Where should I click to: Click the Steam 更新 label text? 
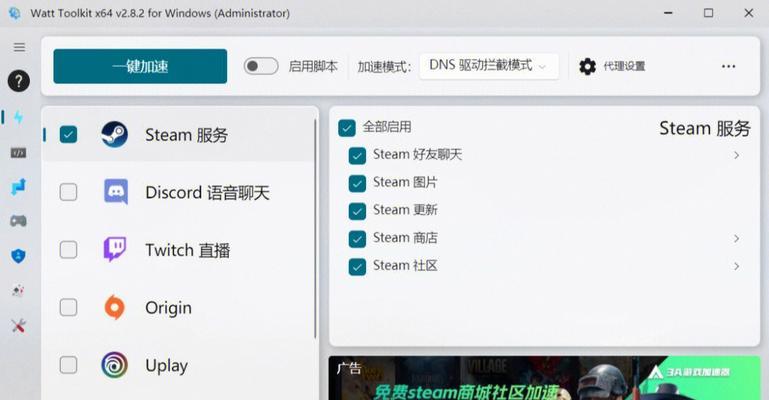pyautogui.click(x=405, y=210)
